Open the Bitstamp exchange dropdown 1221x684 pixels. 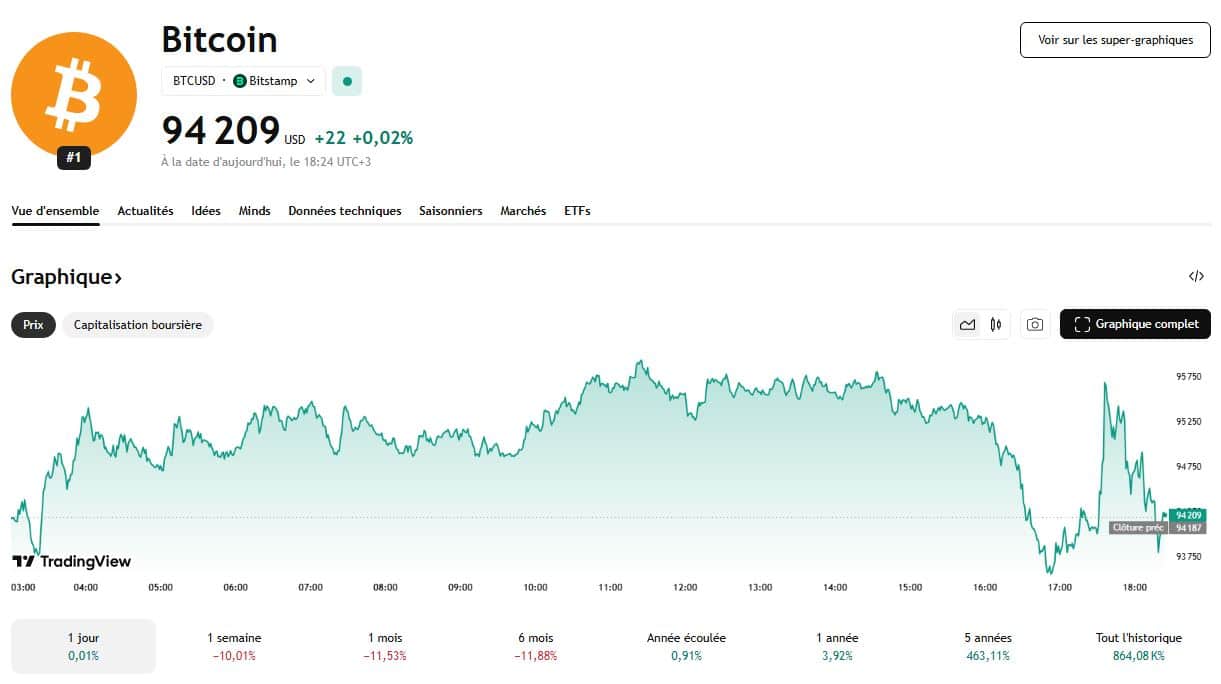tap(311, 81)
